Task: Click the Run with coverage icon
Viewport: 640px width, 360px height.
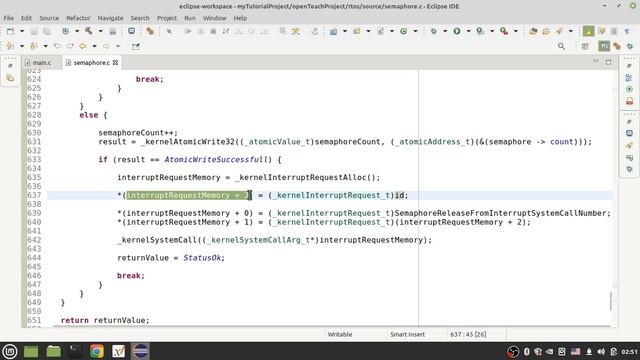Action: (x=480, y=31)
